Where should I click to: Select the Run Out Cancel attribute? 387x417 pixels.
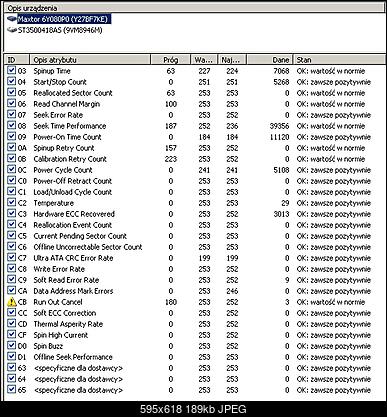pos(58,302)
